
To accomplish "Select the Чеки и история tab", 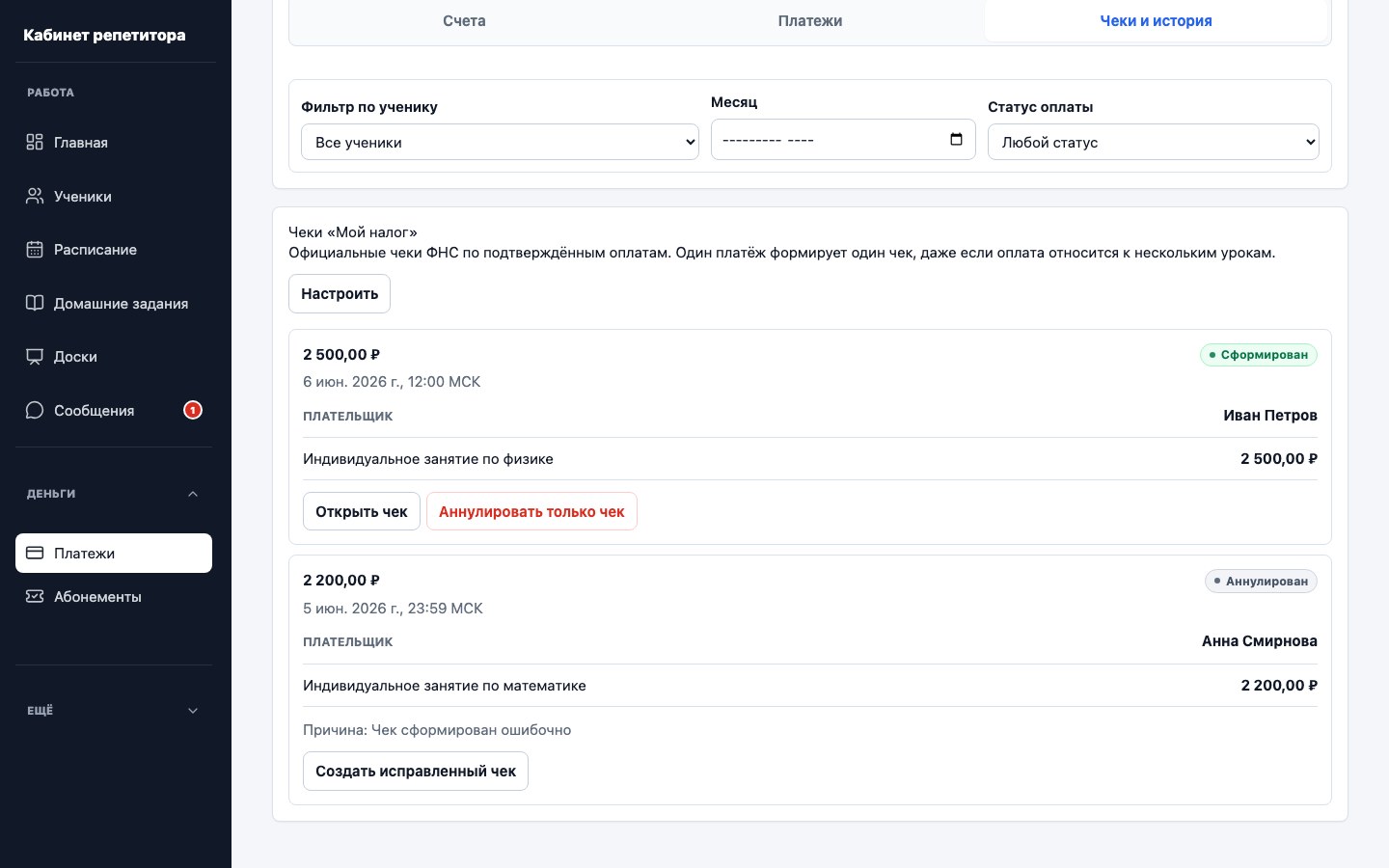I will [1157, 20].
